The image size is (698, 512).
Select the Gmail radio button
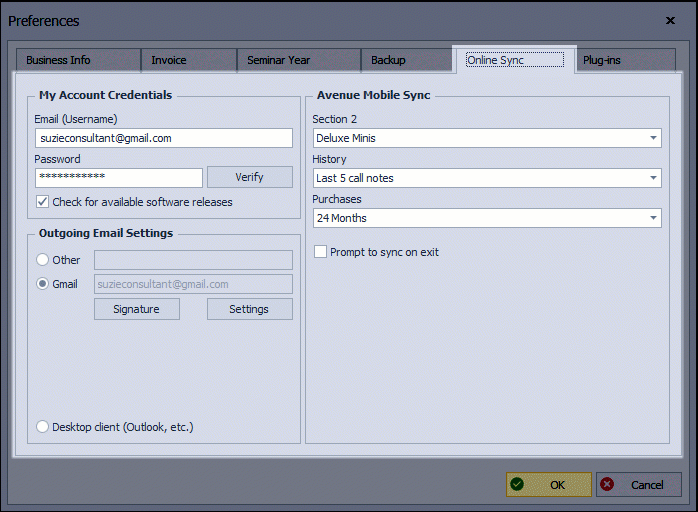click(x=43, y=284)
